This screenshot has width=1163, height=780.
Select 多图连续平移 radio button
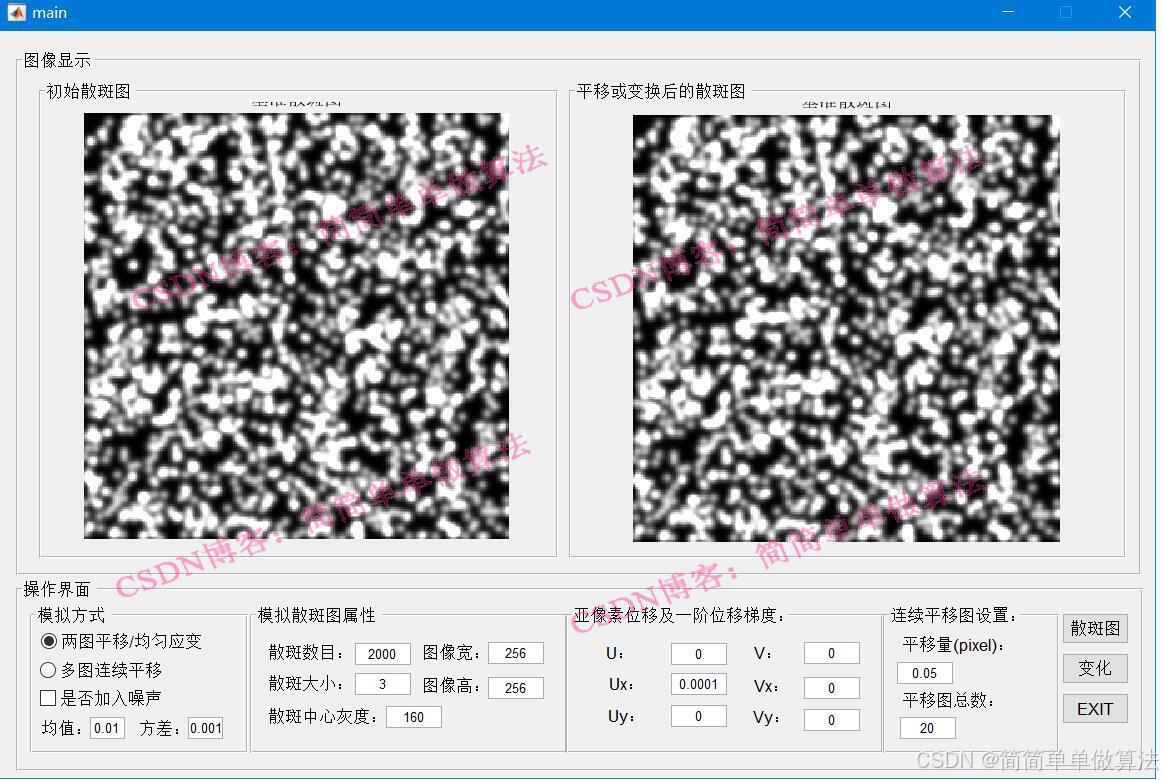48,670
